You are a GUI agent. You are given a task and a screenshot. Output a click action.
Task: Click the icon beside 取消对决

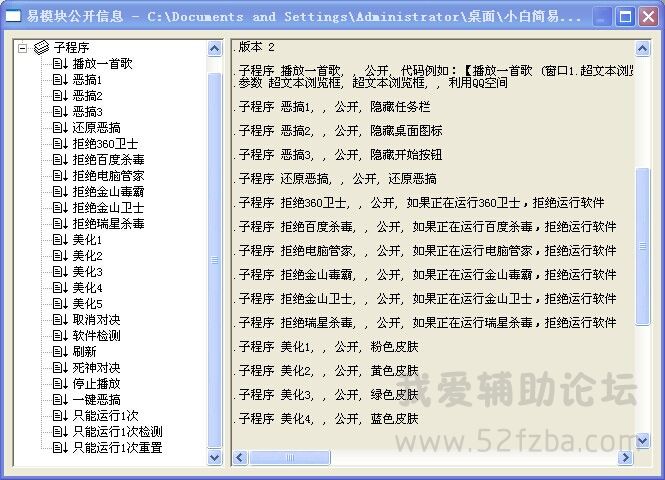[x=60, y=320]
